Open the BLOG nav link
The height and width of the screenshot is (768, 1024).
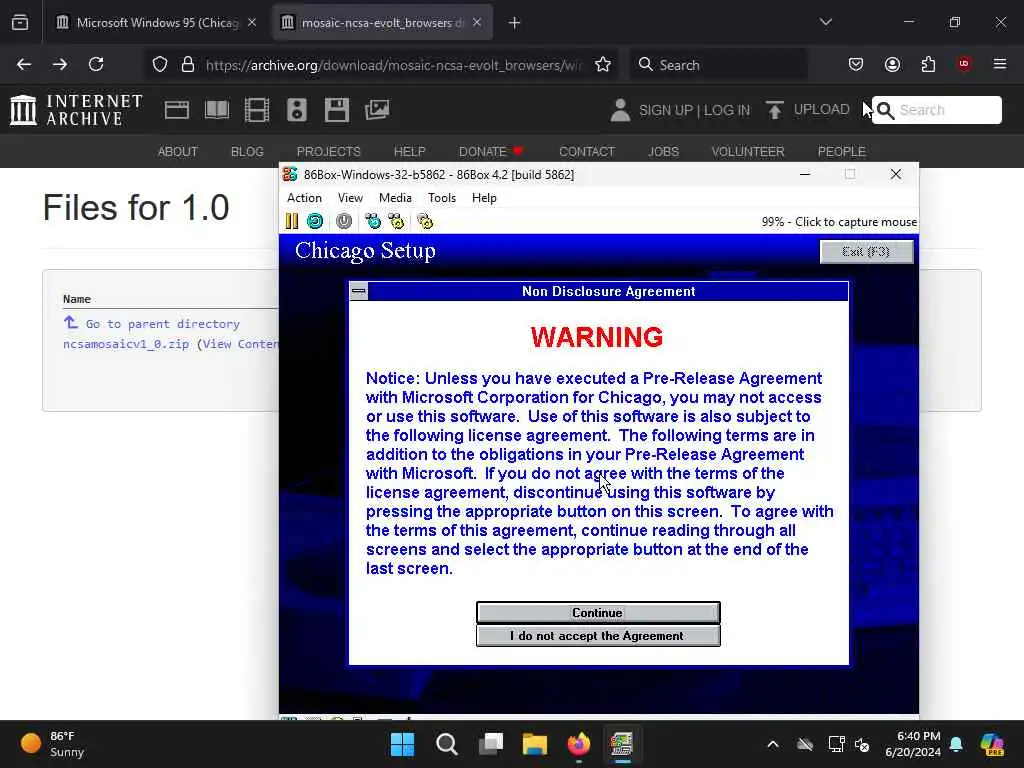pos(248,152)
